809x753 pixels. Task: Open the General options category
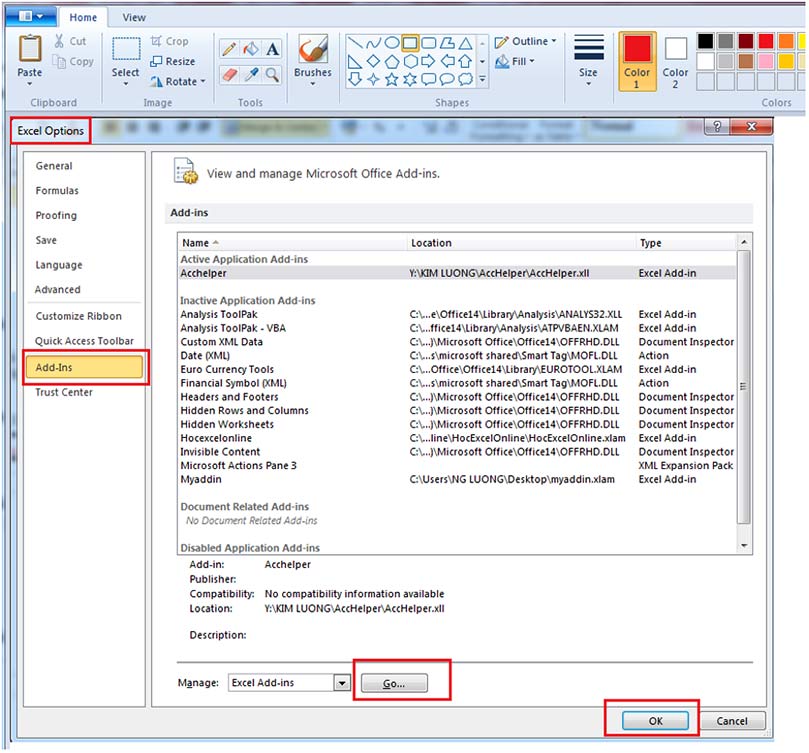tap(54, 166)
